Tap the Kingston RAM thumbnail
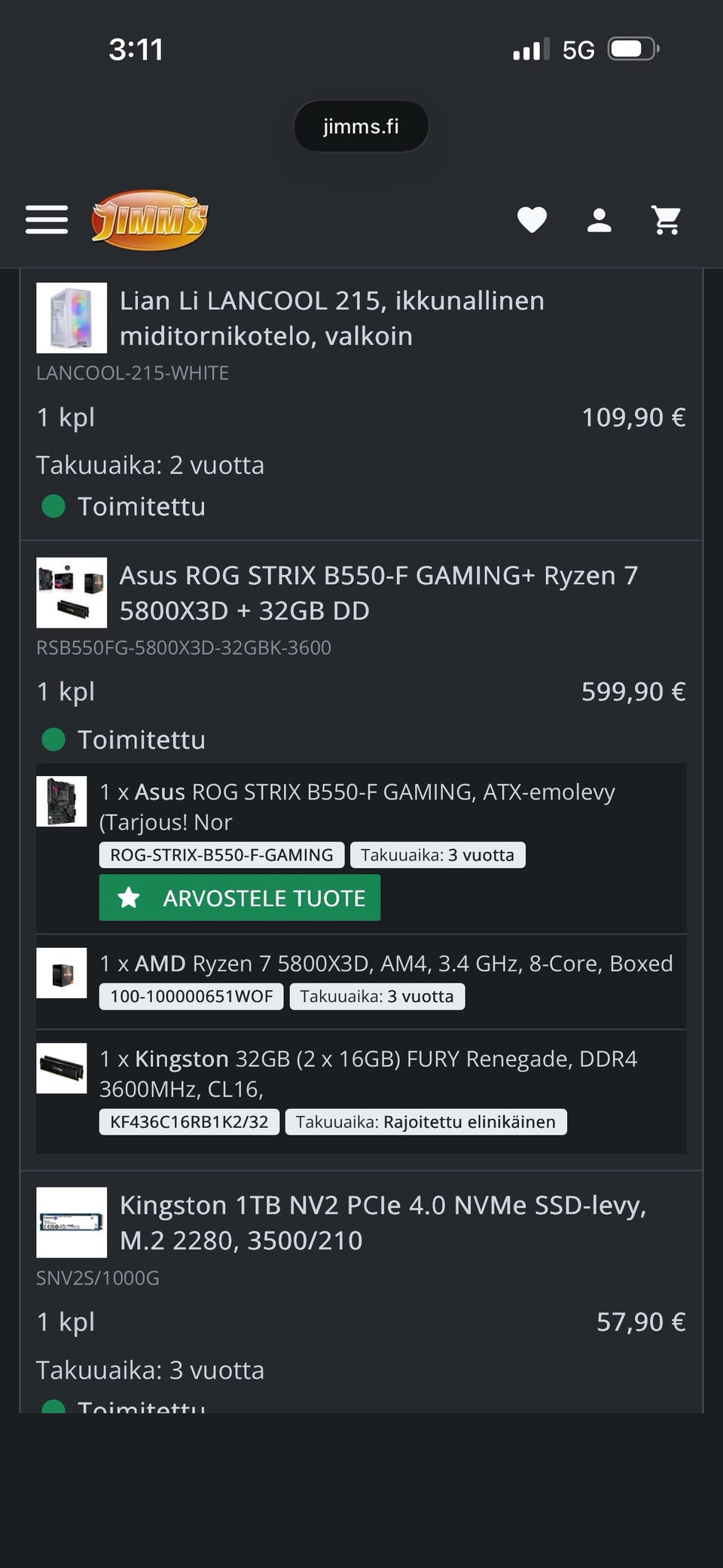The width and height of the screenshot is (723, 1568). [62, 1068]
